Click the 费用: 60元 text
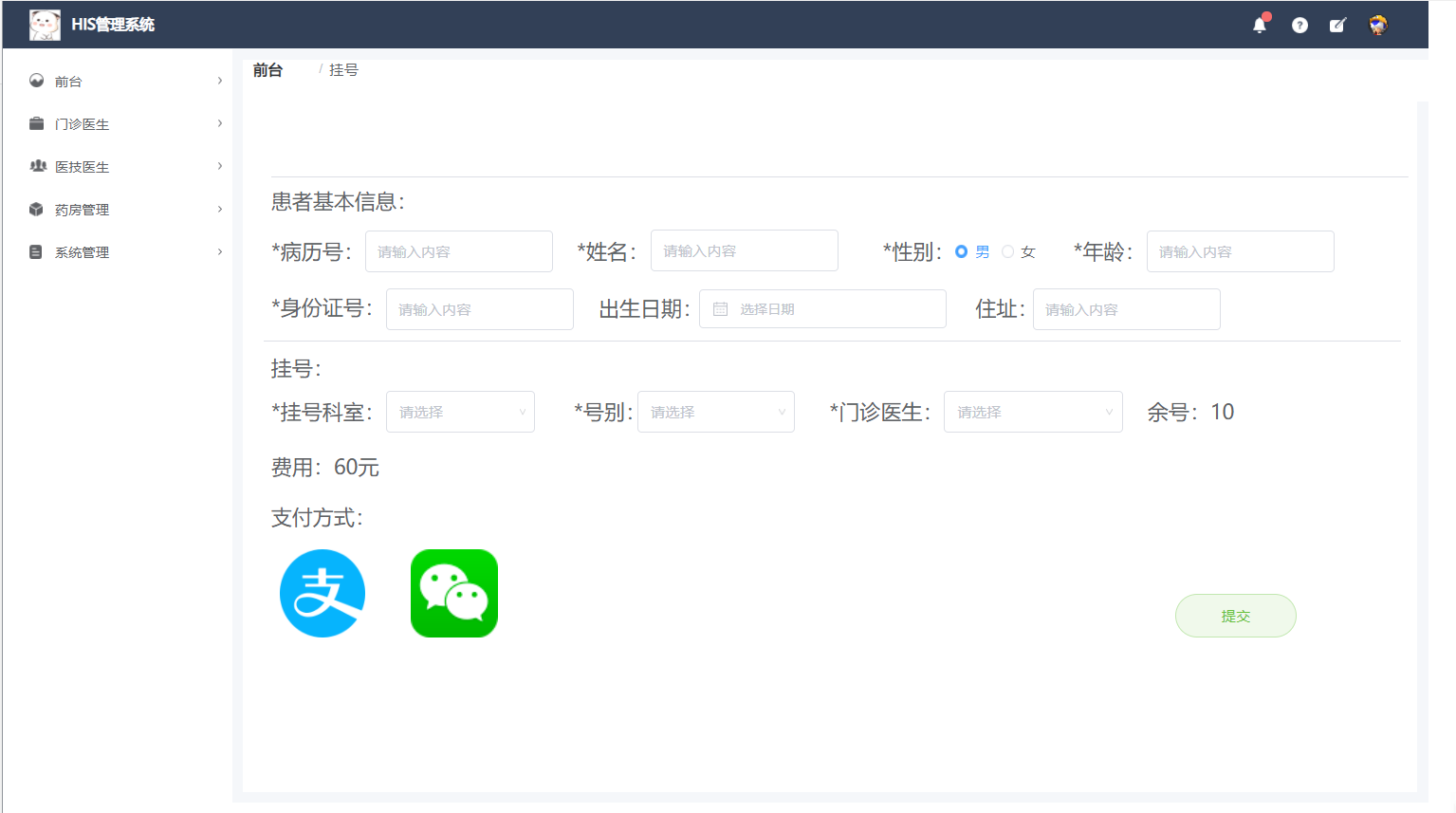Viewport: 1456px width, 813px height. click(x=325, y=468)
